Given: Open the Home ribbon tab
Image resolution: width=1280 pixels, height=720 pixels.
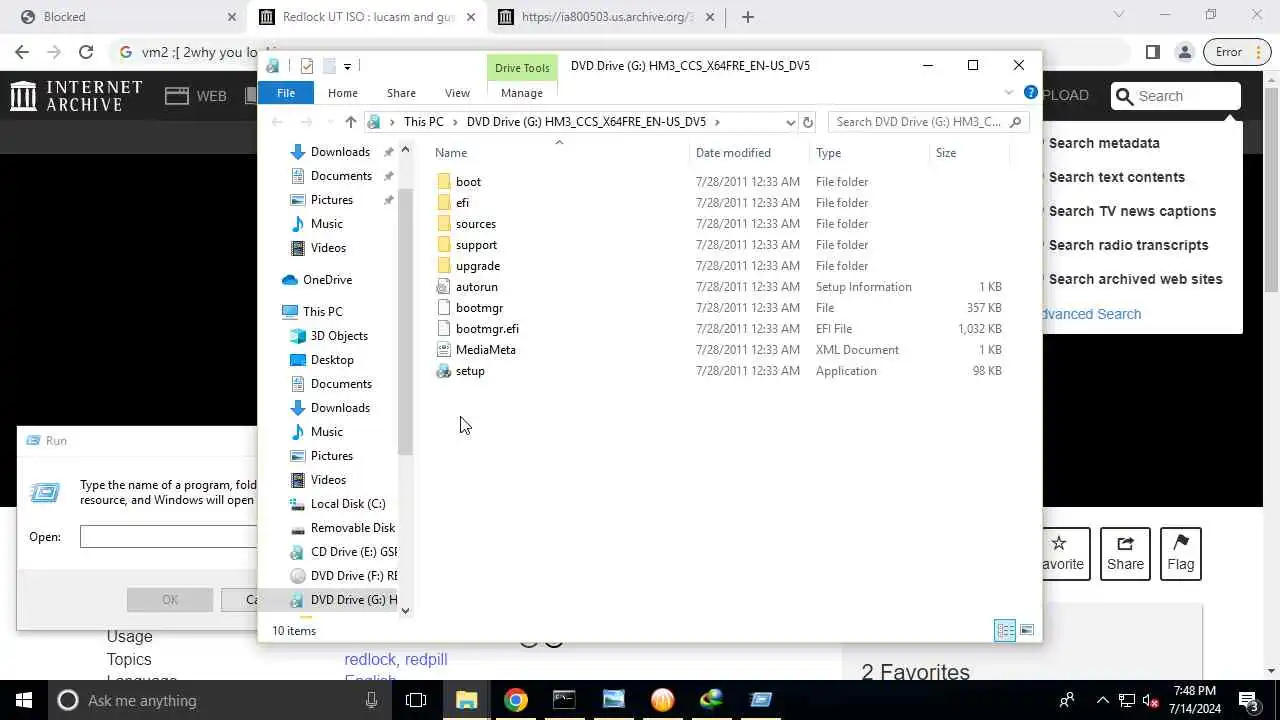Looking at the screenshot, I should click(x=342, y=93).
